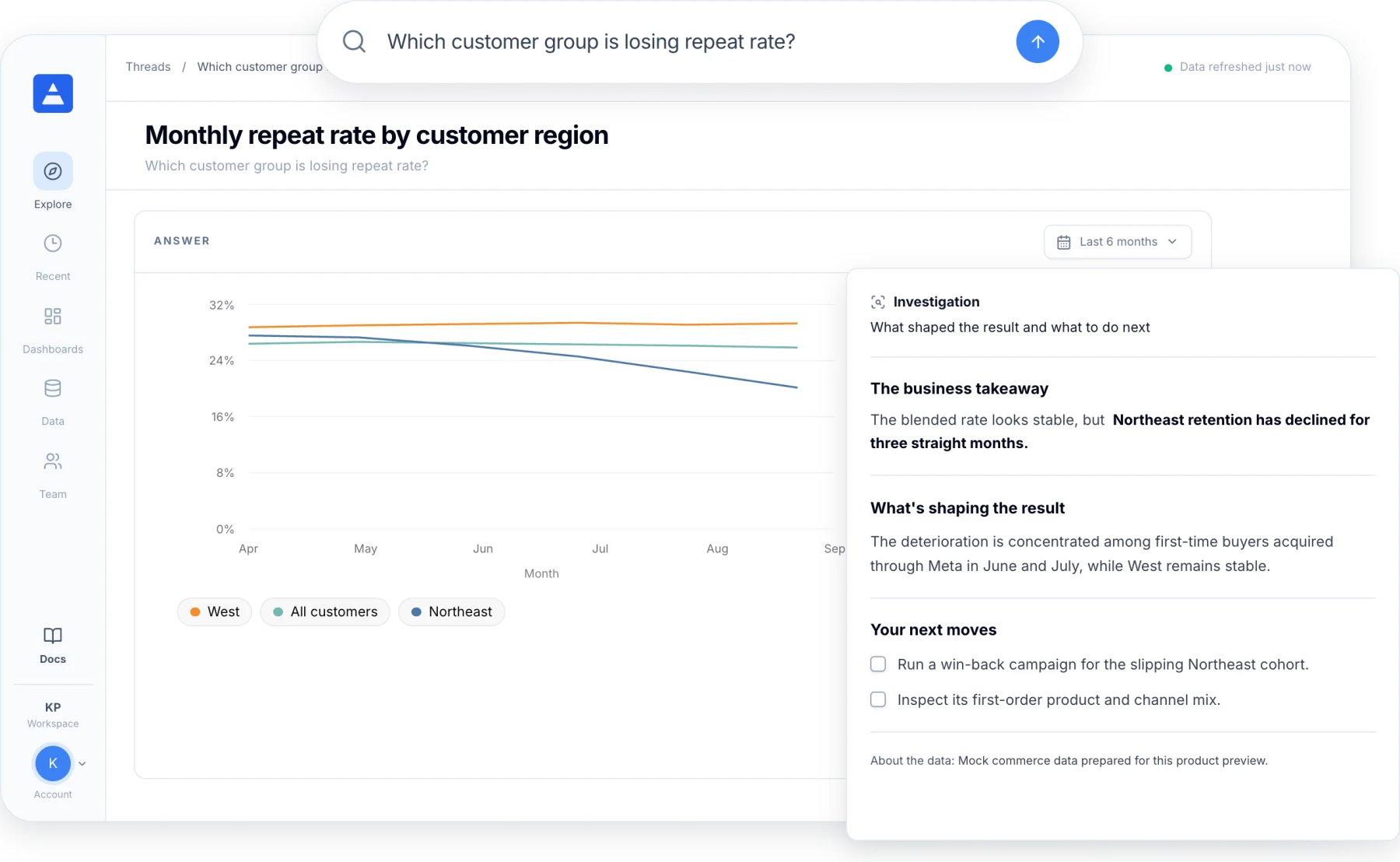1400x862 pixels.
Task: Open the Dashboards grid icon
Action: pos(53,316)
